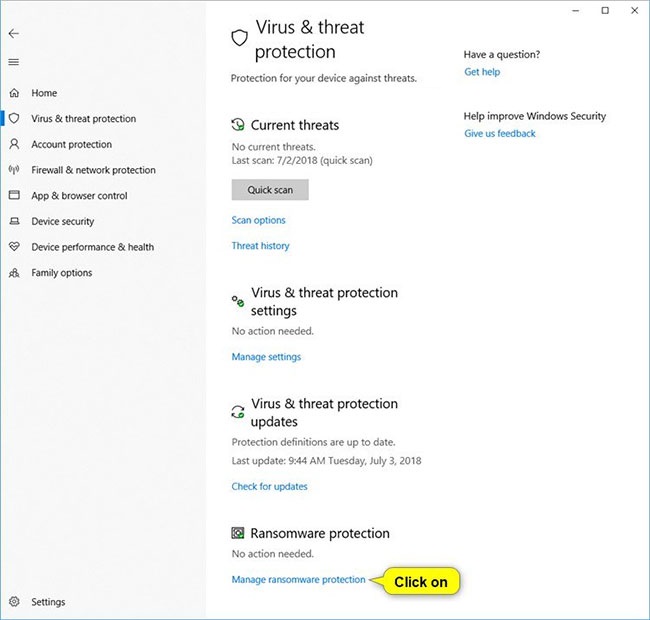Select the Virus & threat protection shield icon

[14, 119]
